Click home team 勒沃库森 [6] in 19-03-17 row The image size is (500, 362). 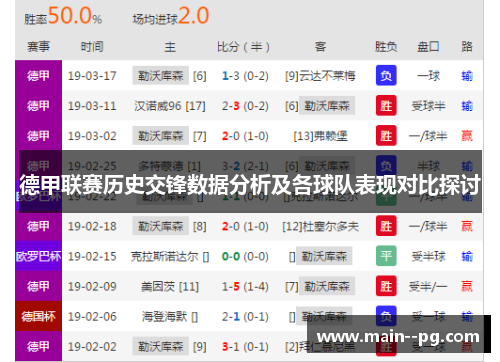[x=169, y=76]
